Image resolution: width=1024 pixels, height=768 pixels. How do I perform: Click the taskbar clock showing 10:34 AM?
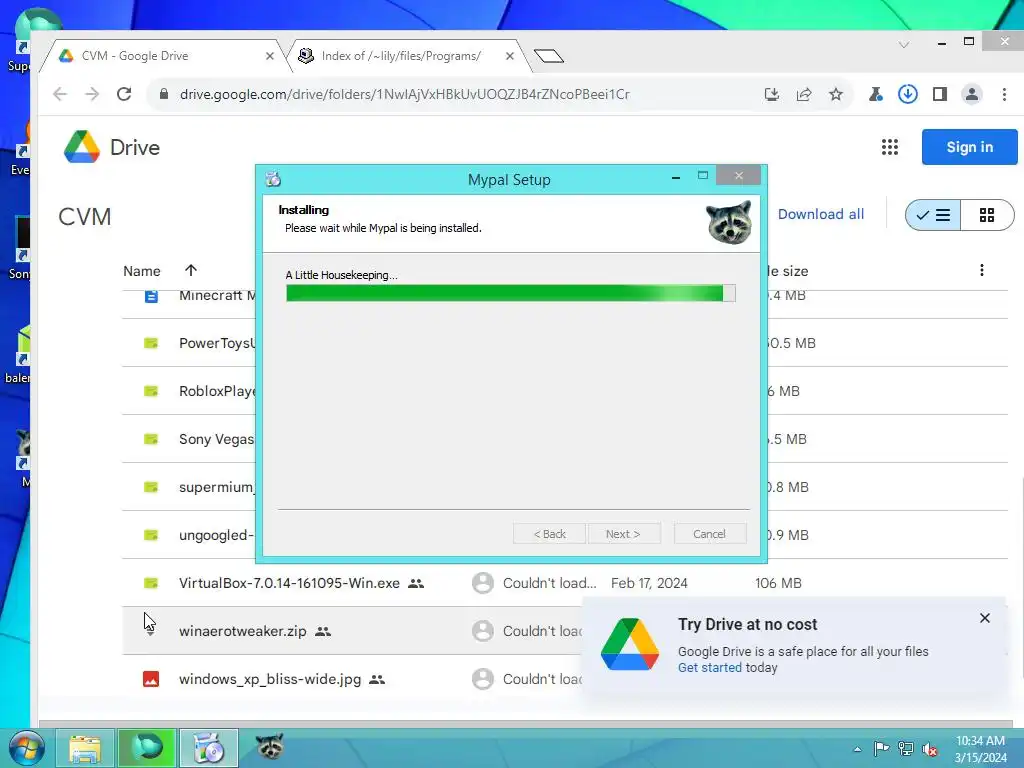click(x=980, y=749)
